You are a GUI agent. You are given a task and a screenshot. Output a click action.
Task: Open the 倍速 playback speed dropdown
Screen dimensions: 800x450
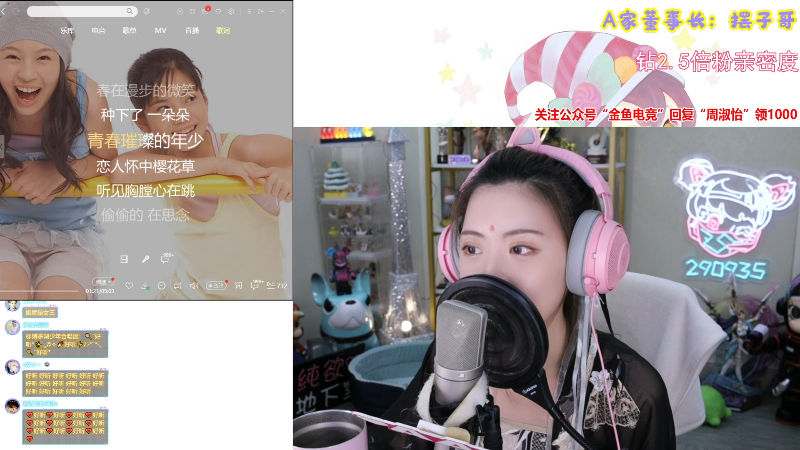click(x=103, y=282)
